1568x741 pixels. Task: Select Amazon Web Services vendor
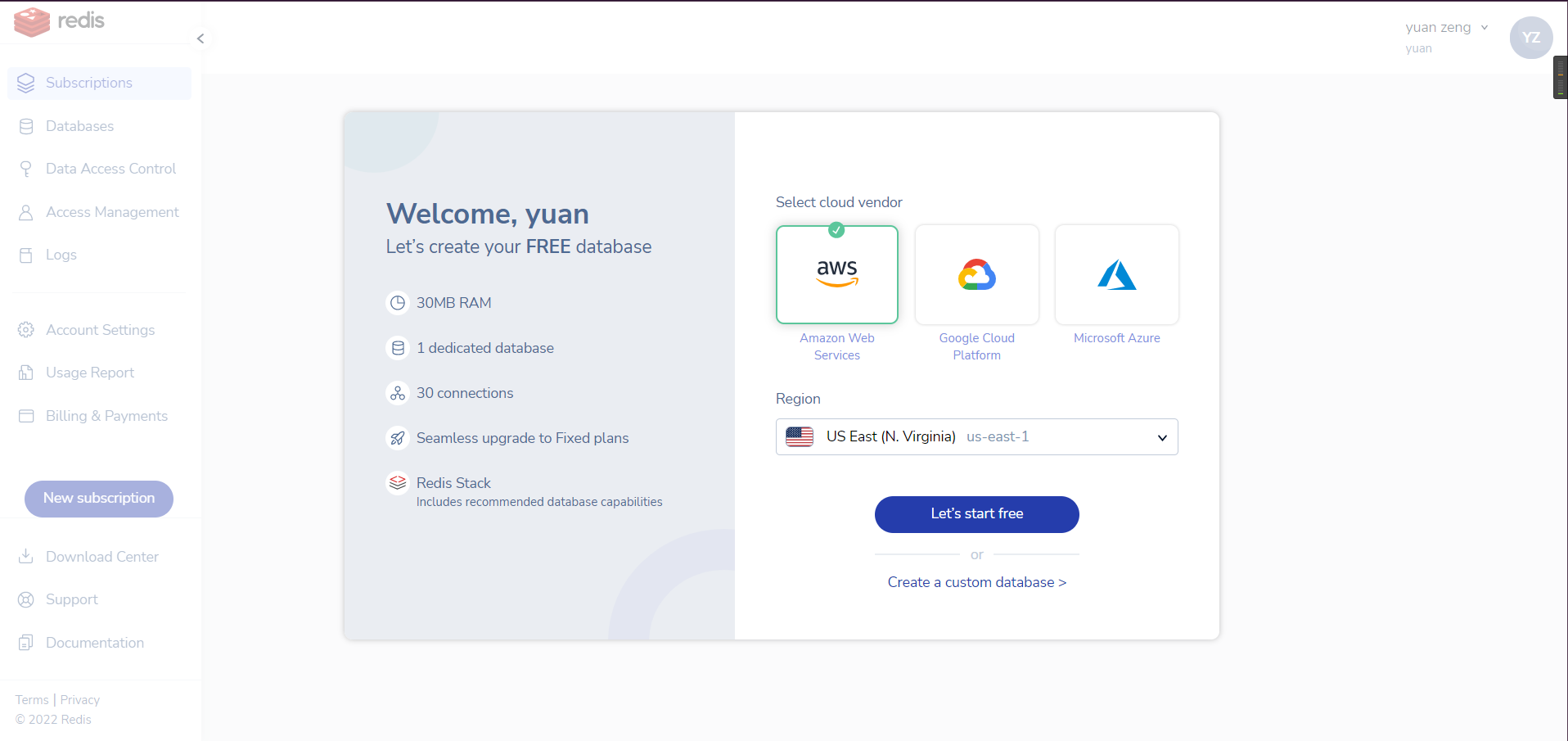[x=836, y=275]
